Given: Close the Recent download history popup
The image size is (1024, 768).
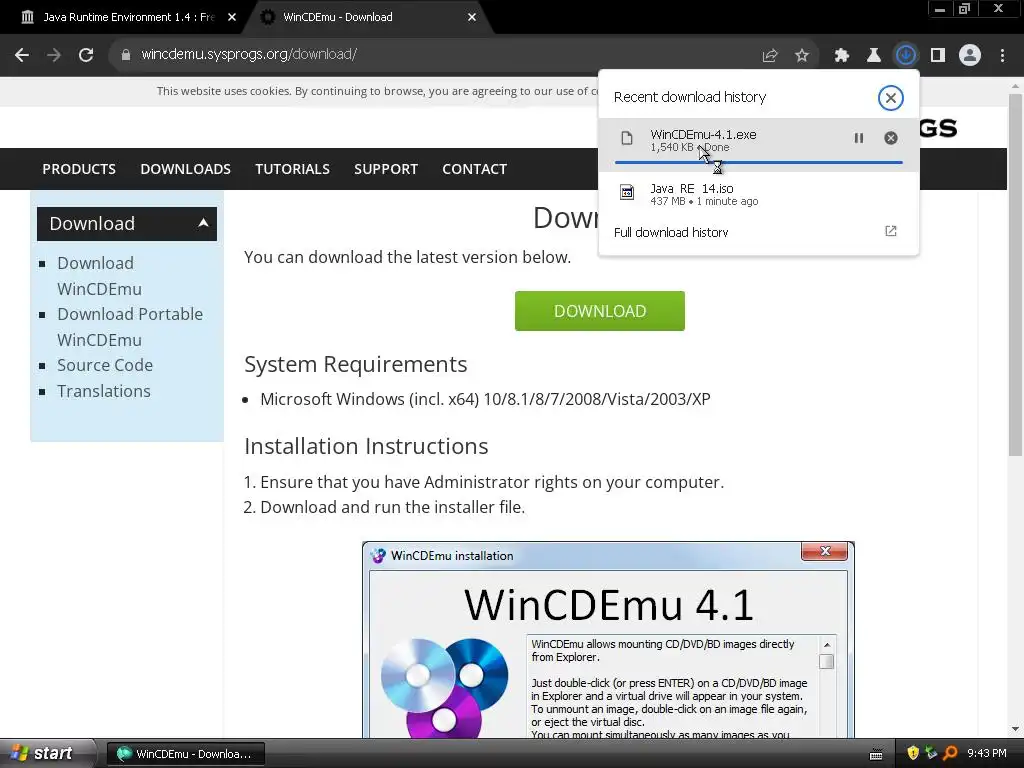Looking at the screenshot, I should [x=890, y=98].
